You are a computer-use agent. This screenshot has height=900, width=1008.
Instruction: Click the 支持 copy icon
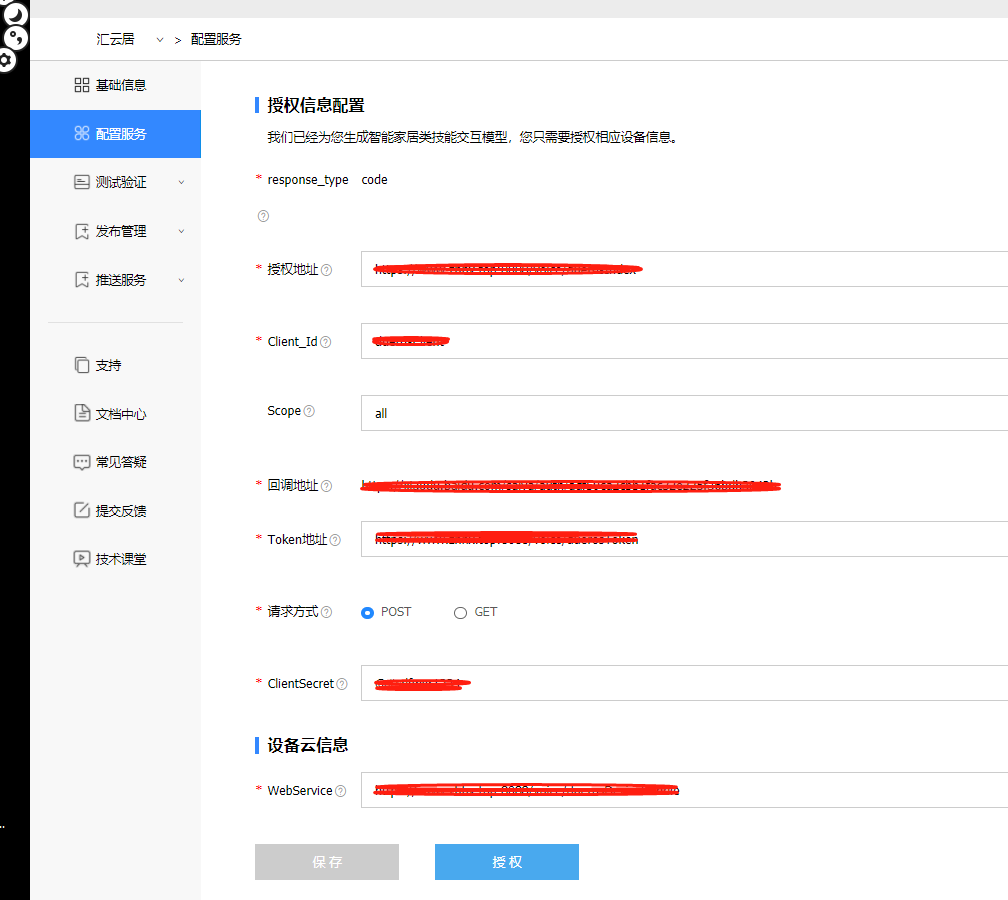[x=82, y=364]
